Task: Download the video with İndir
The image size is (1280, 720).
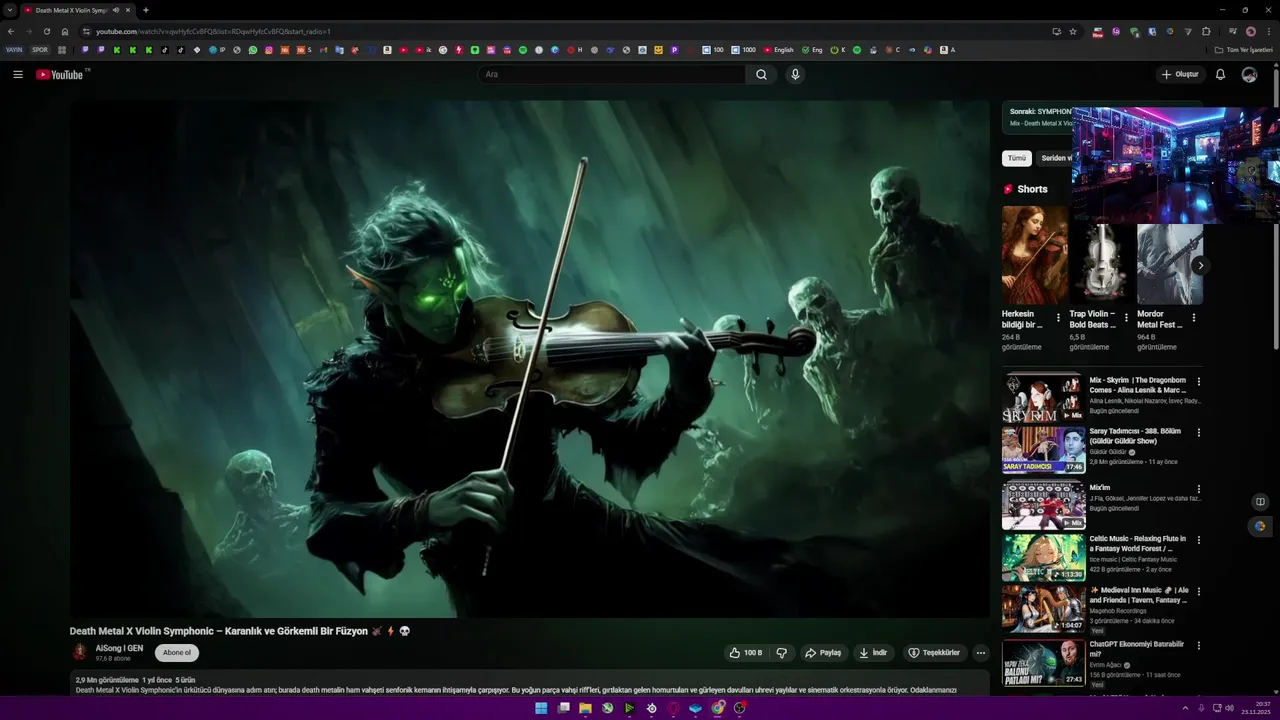Action: coord(873,653)
